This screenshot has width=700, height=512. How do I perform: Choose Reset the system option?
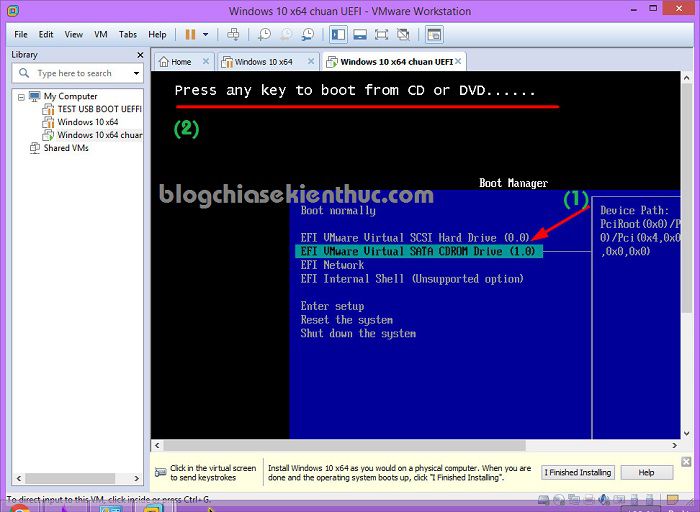[x=346, y=320]
